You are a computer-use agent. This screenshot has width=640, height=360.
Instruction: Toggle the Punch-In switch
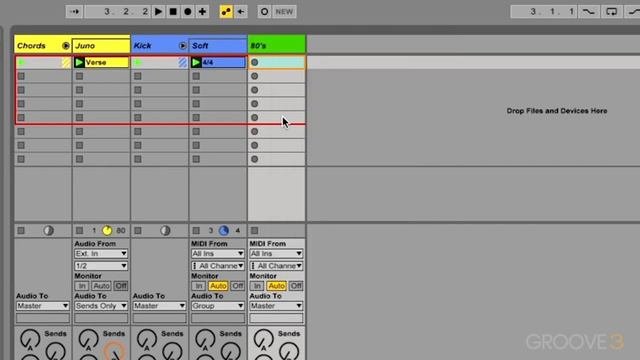click(588, 11)
